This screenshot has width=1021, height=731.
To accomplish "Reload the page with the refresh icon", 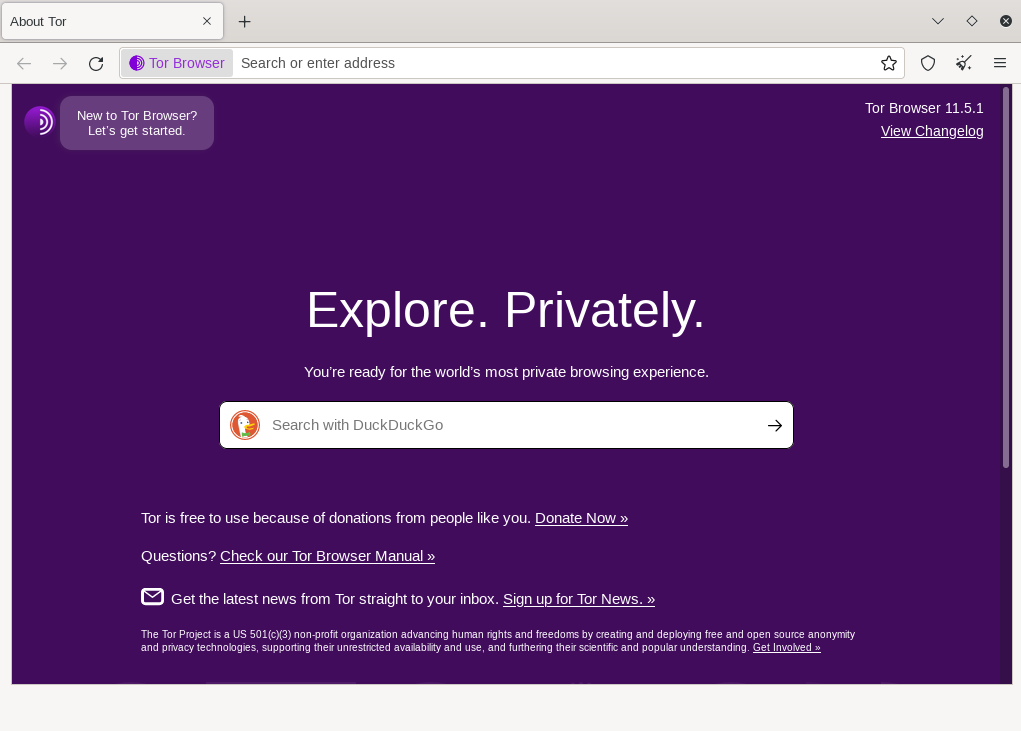I will pos(96,63).
